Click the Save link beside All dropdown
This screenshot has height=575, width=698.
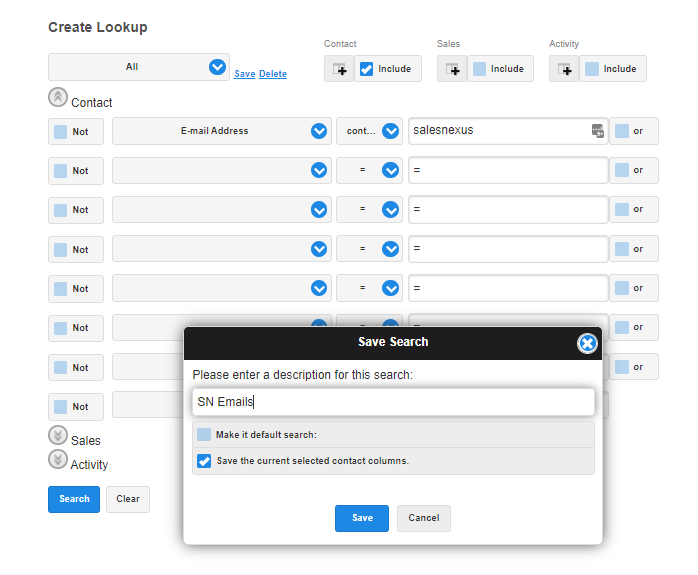click(x=244, y=74)
